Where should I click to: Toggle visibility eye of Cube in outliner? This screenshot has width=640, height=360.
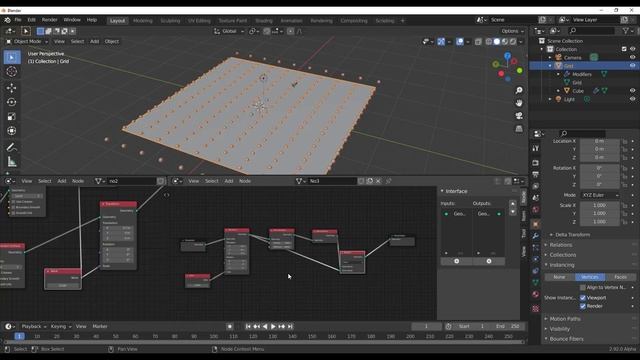(x=632, y=91)
